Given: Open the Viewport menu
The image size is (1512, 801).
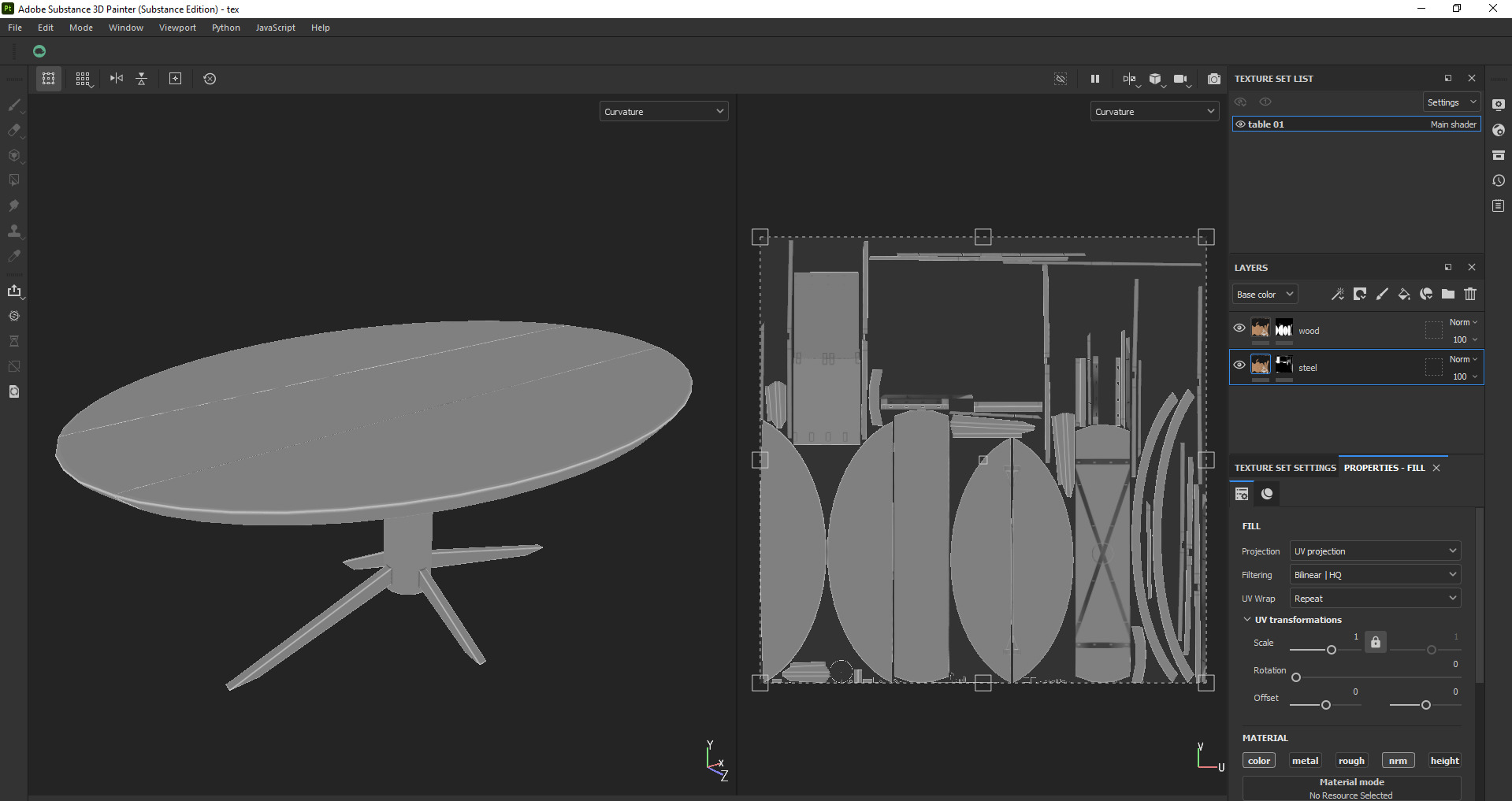Looking at the screenshot, I should point(177,28).
